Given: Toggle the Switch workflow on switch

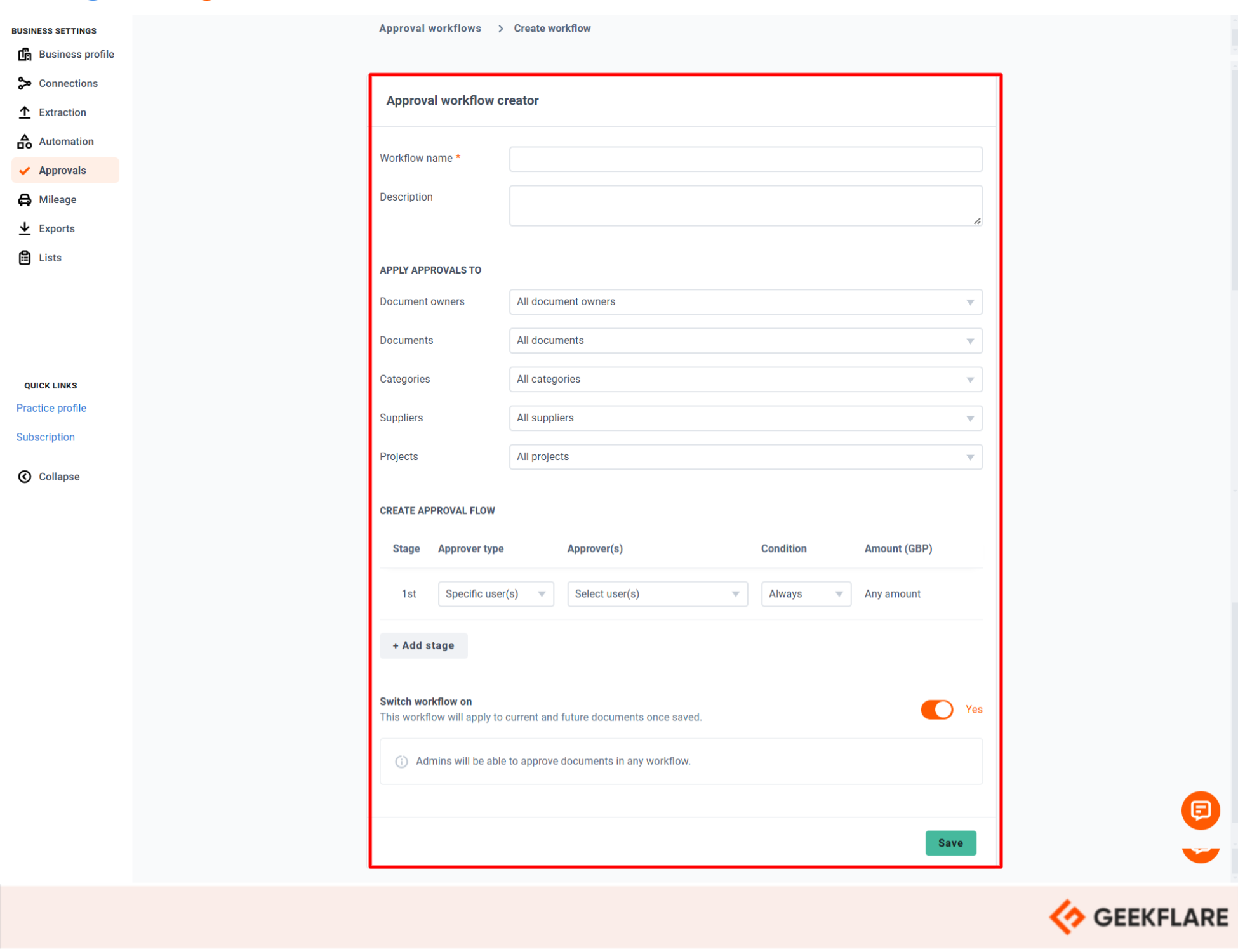Looking at the screenshot, I should coord(936,710).
